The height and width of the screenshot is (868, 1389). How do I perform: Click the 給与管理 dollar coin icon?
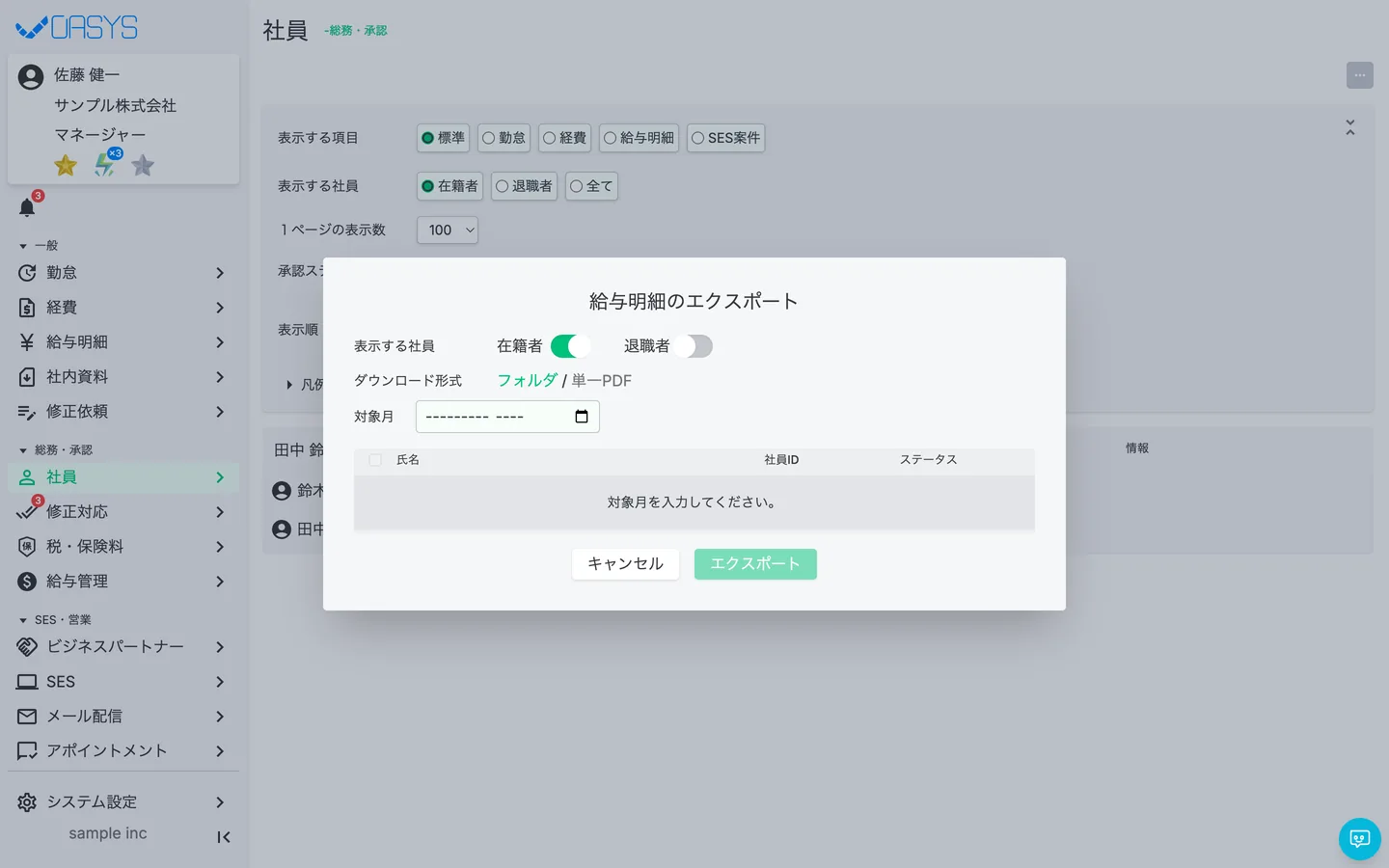click(x=27, y=582)
